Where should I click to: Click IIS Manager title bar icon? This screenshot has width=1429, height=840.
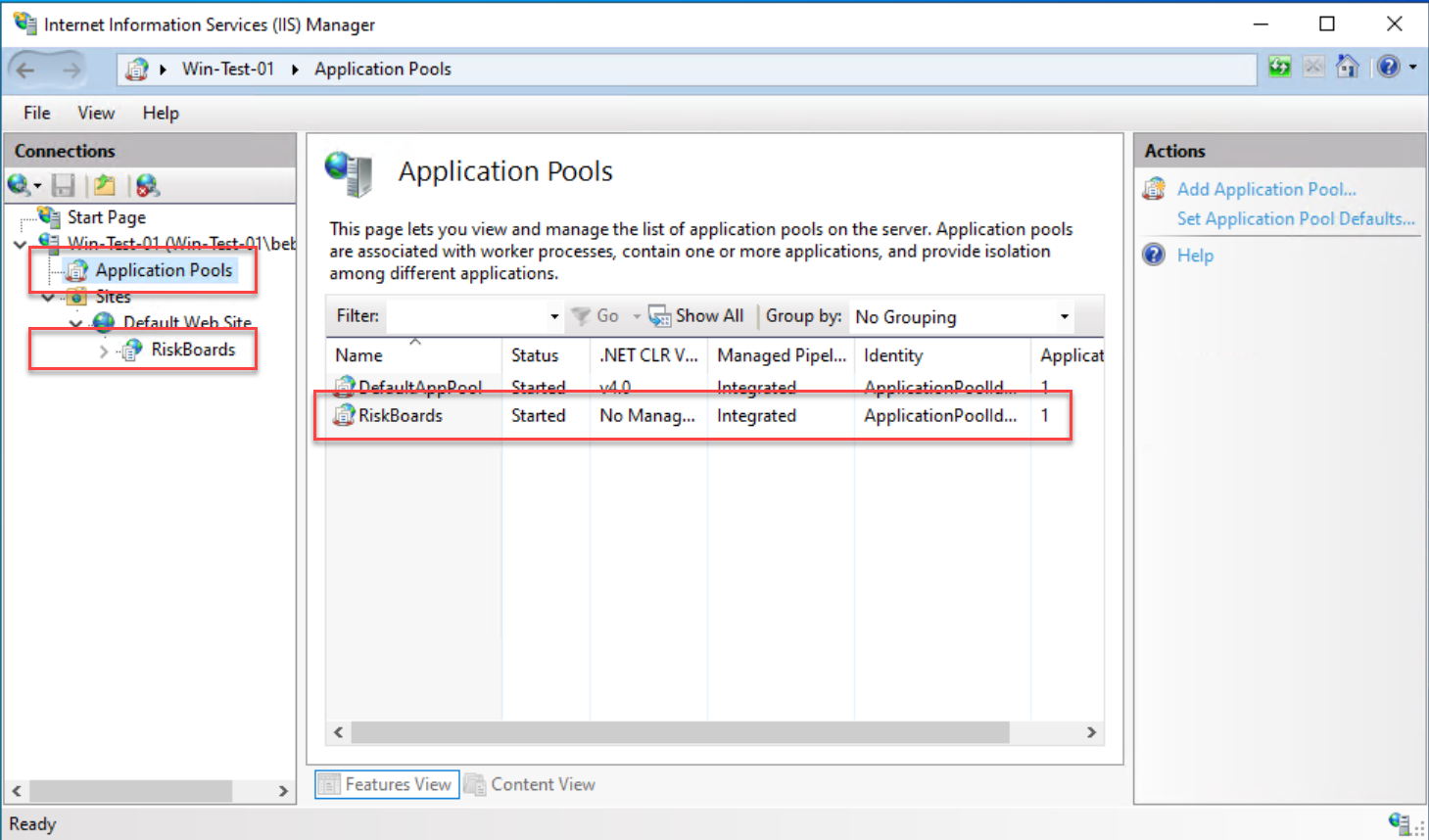point(24,23)
